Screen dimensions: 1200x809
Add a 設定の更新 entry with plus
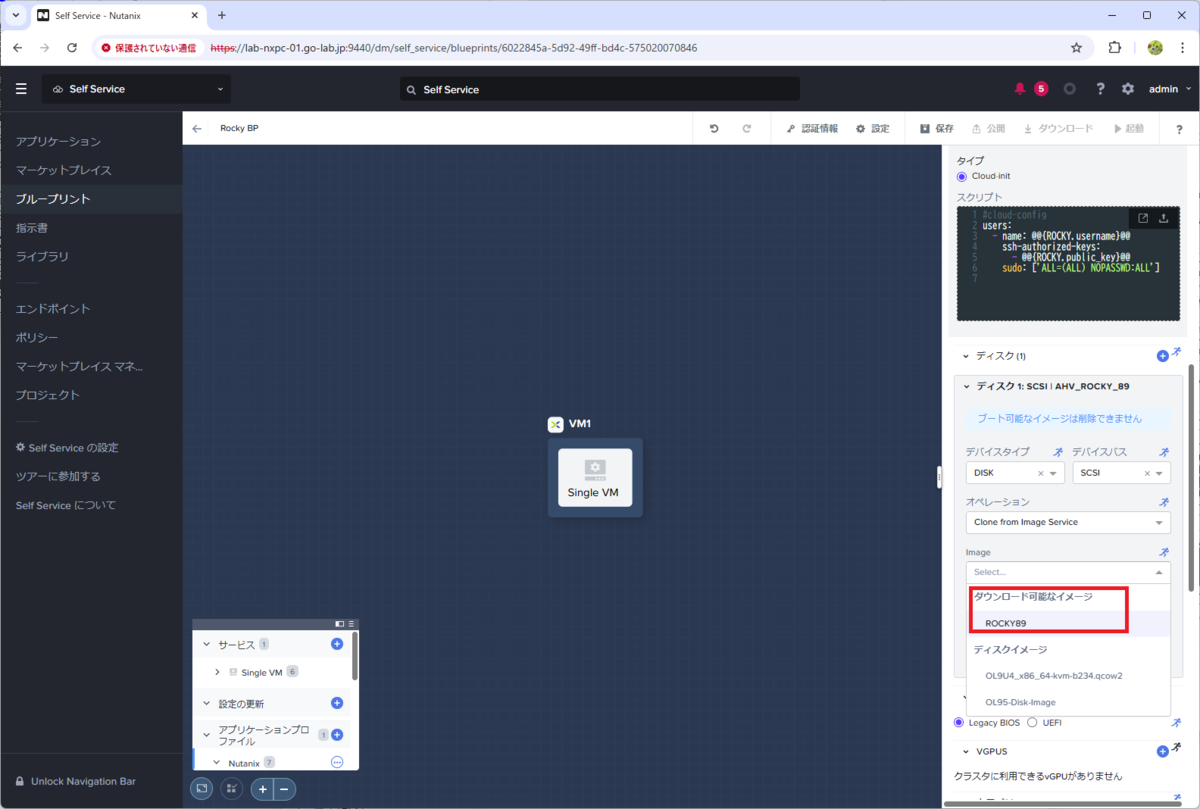tap(337, 703)
